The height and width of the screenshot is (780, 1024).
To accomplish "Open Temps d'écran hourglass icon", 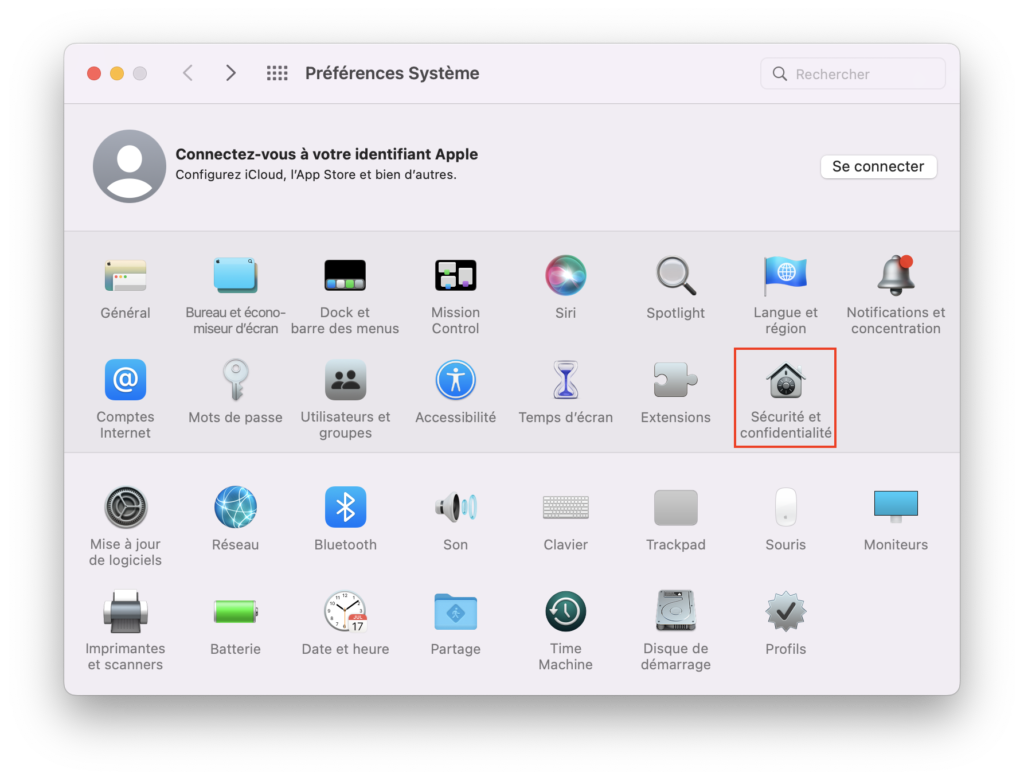I will pyautogui.click(x=565, y=381).
